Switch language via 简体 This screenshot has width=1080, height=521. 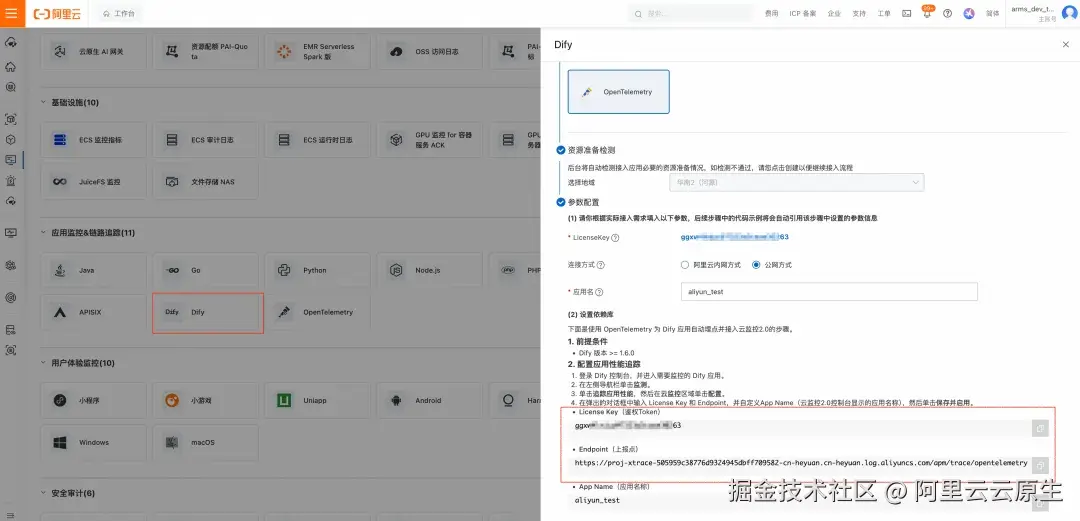pos(992,13)
